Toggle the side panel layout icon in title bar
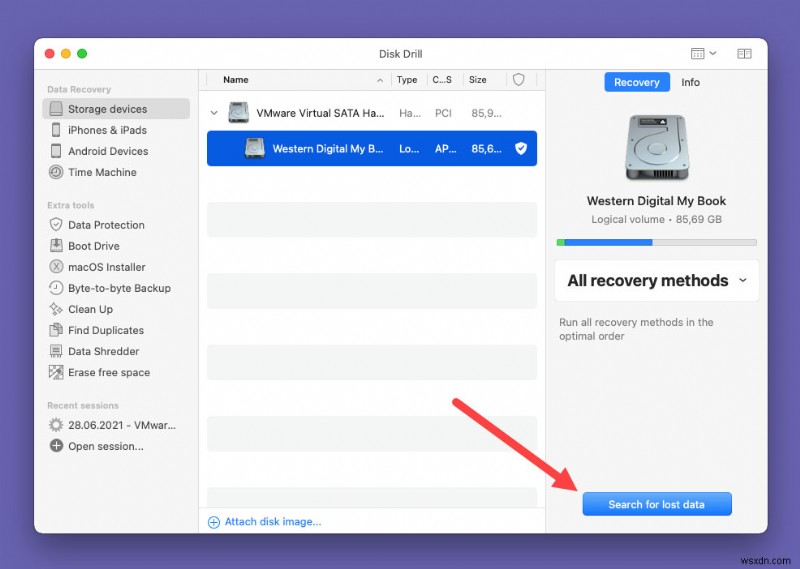This screenshot has width=800, height=569. 744,54
